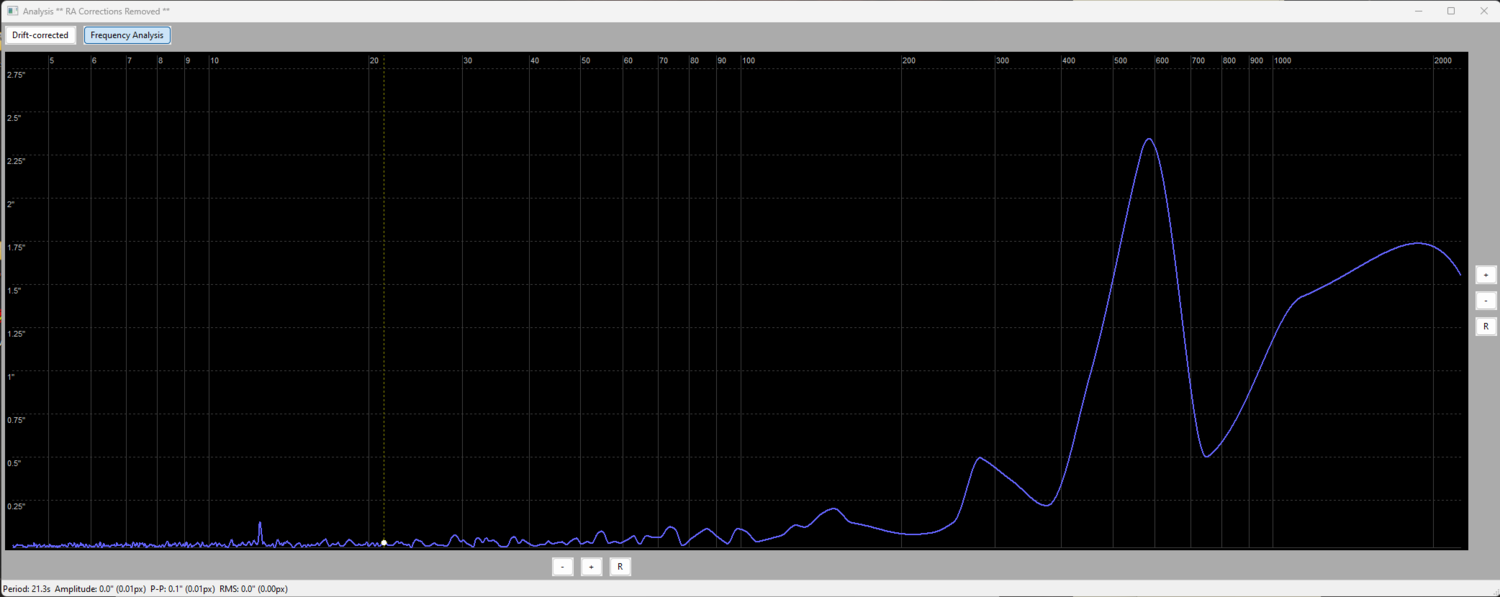Image resolution: width=1500 pixels, height=597 pixels.
Task: Select the highlighted Frequency Analysis toggle button
Action: point(127,35)
